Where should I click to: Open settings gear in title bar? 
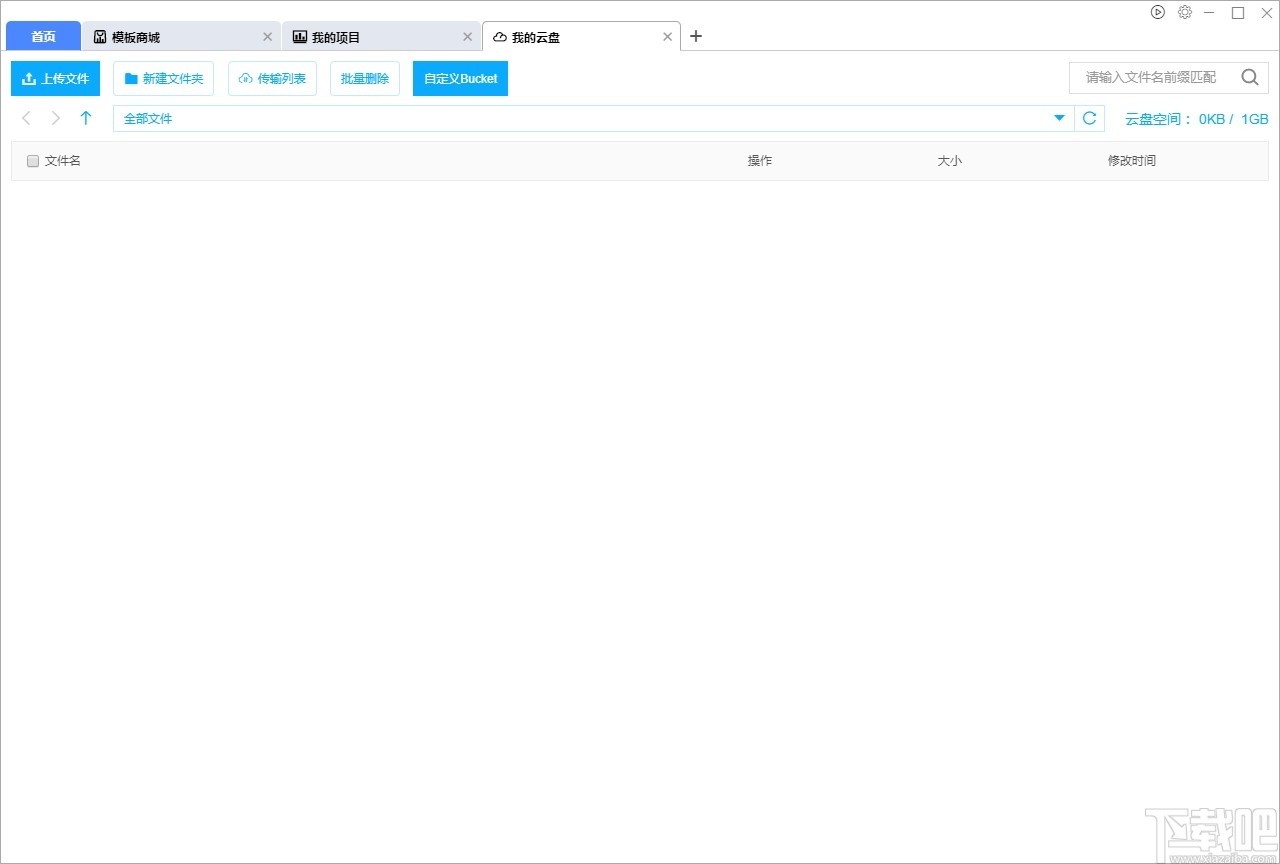point(1185,12)
